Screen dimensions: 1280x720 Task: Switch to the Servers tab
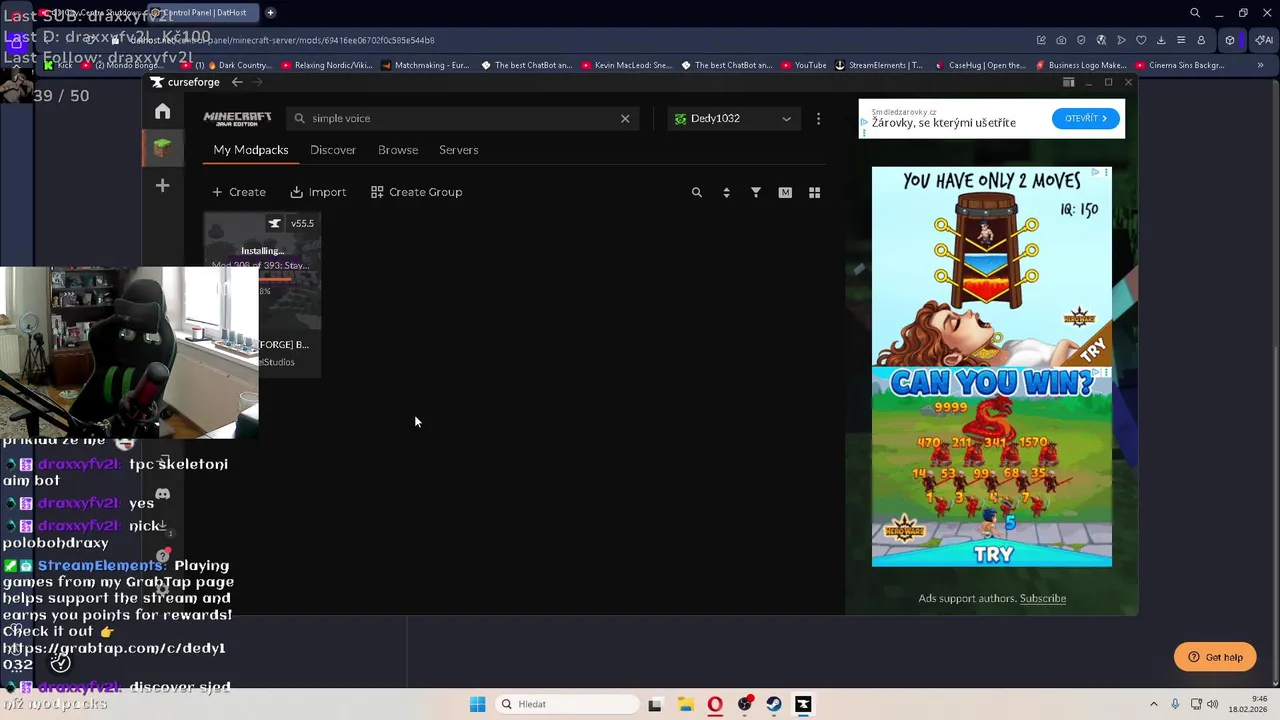[x=459, y=150]
